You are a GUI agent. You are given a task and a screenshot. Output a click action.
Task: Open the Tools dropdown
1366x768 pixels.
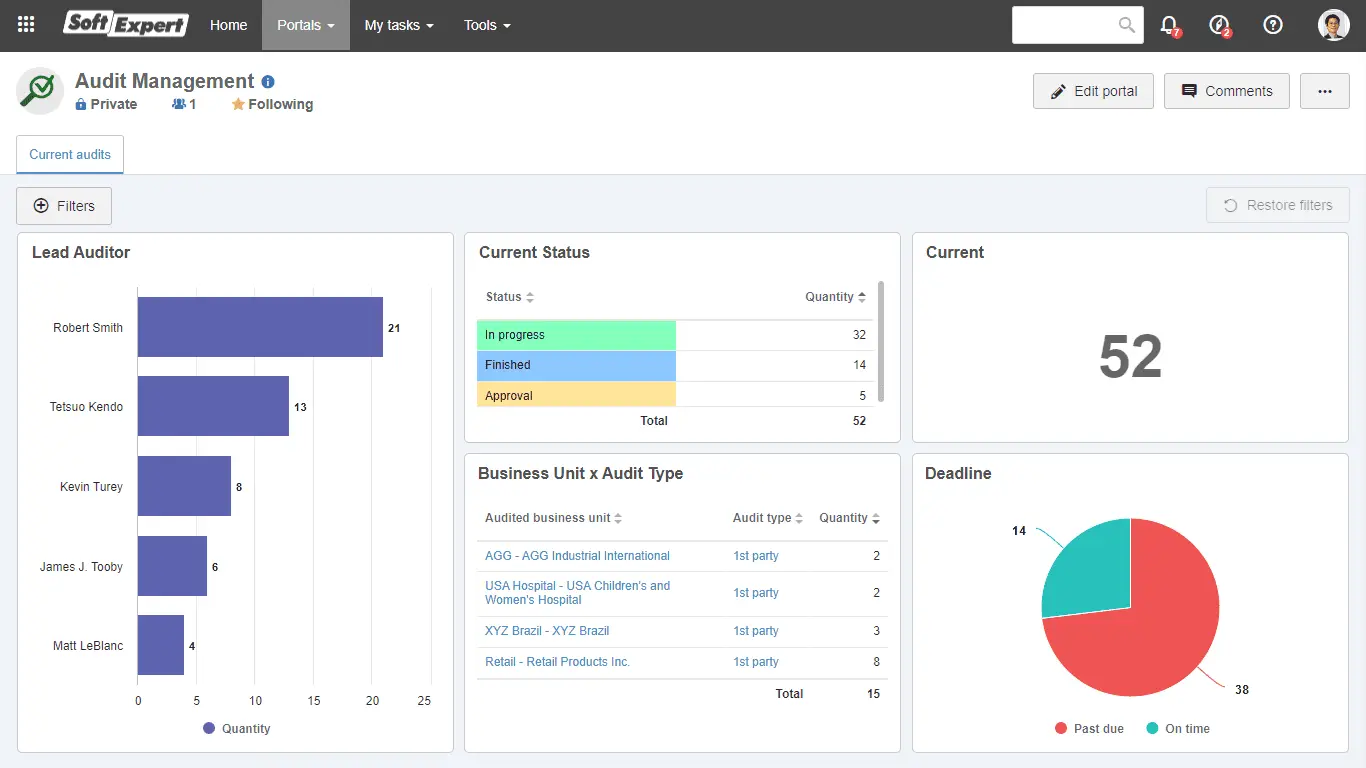[487, 25]
